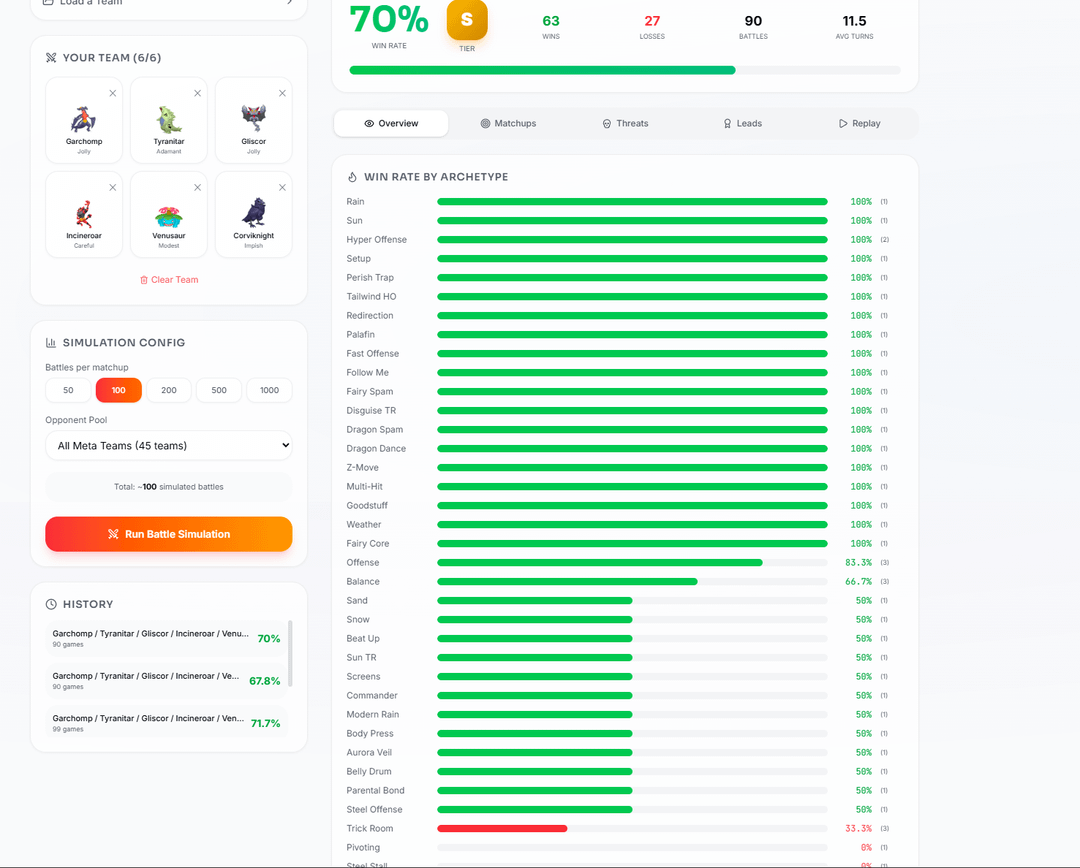Click the Corviknight sprite icon
Viewport: 1080px width, 868px height.
pos(254,213)
